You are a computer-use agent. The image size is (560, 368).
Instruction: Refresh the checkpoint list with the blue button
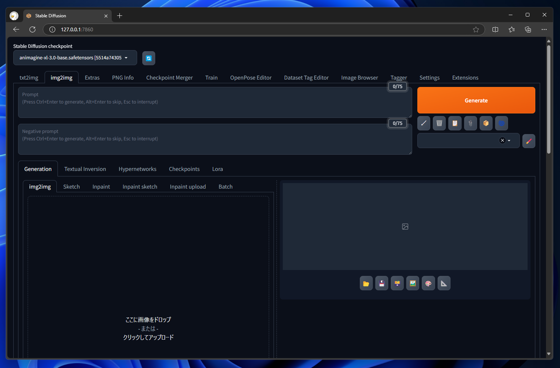pos(149,58)
